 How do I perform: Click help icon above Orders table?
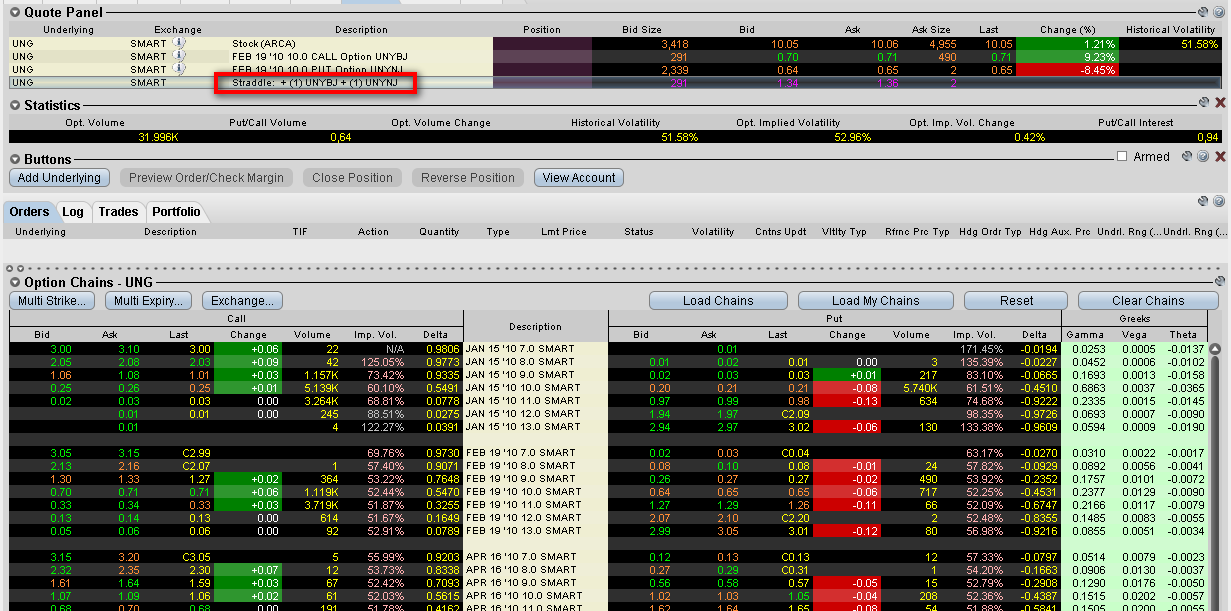click(1219, 201)
